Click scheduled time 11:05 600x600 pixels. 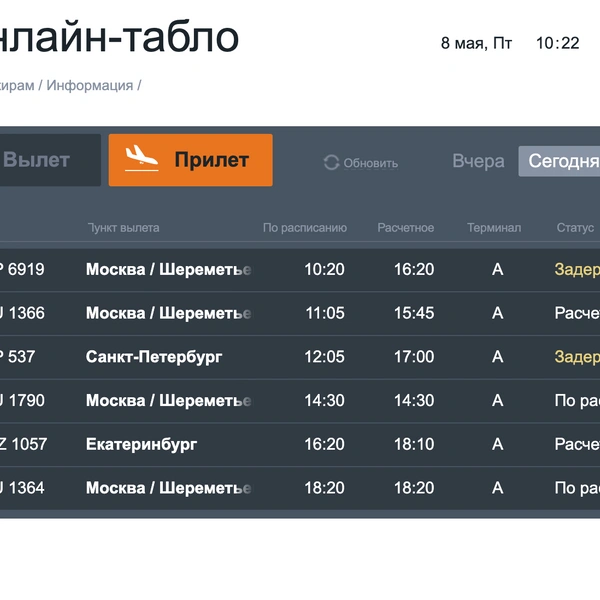tap(325, 313)
